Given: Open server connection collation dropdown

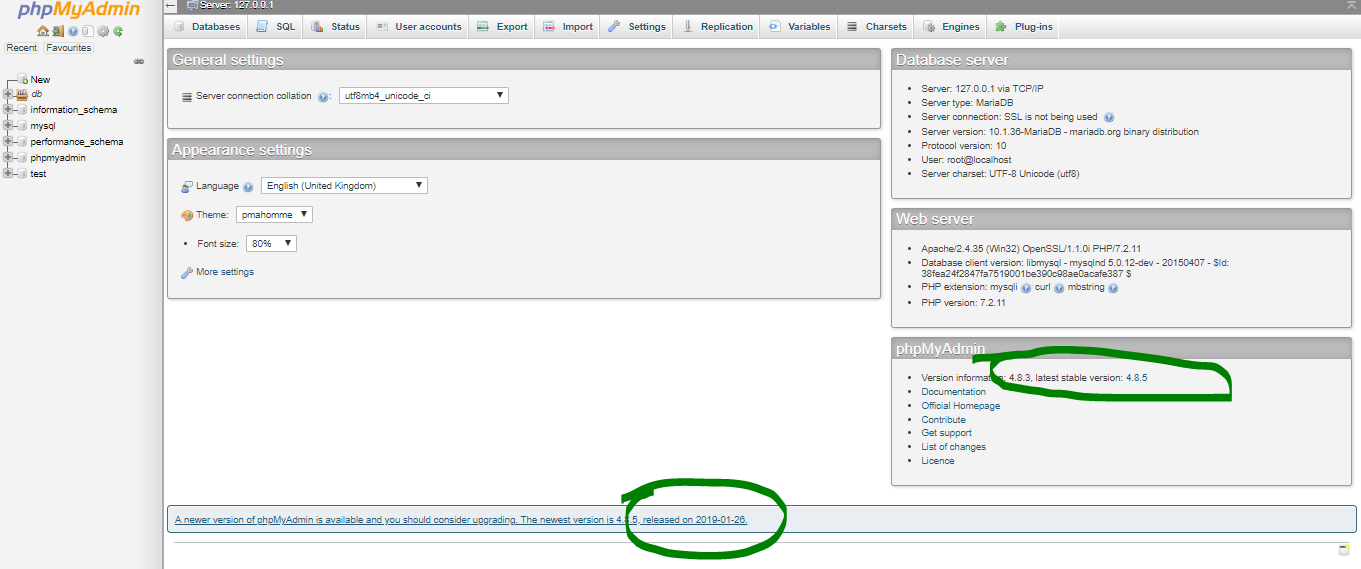Looking at the screenshot, I should 423,96.
